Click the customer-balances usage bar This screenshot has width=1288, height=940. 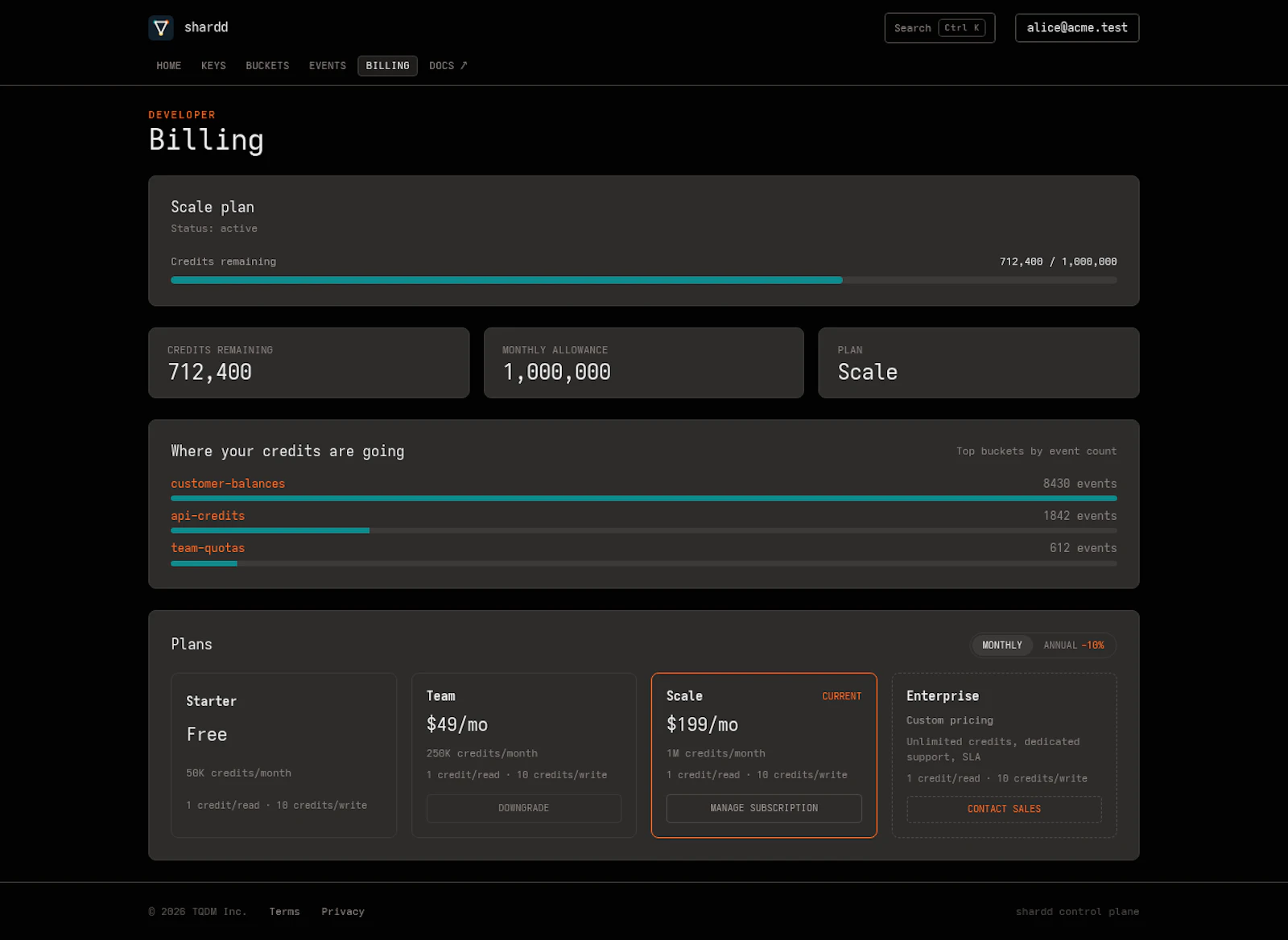click(644, 499)
